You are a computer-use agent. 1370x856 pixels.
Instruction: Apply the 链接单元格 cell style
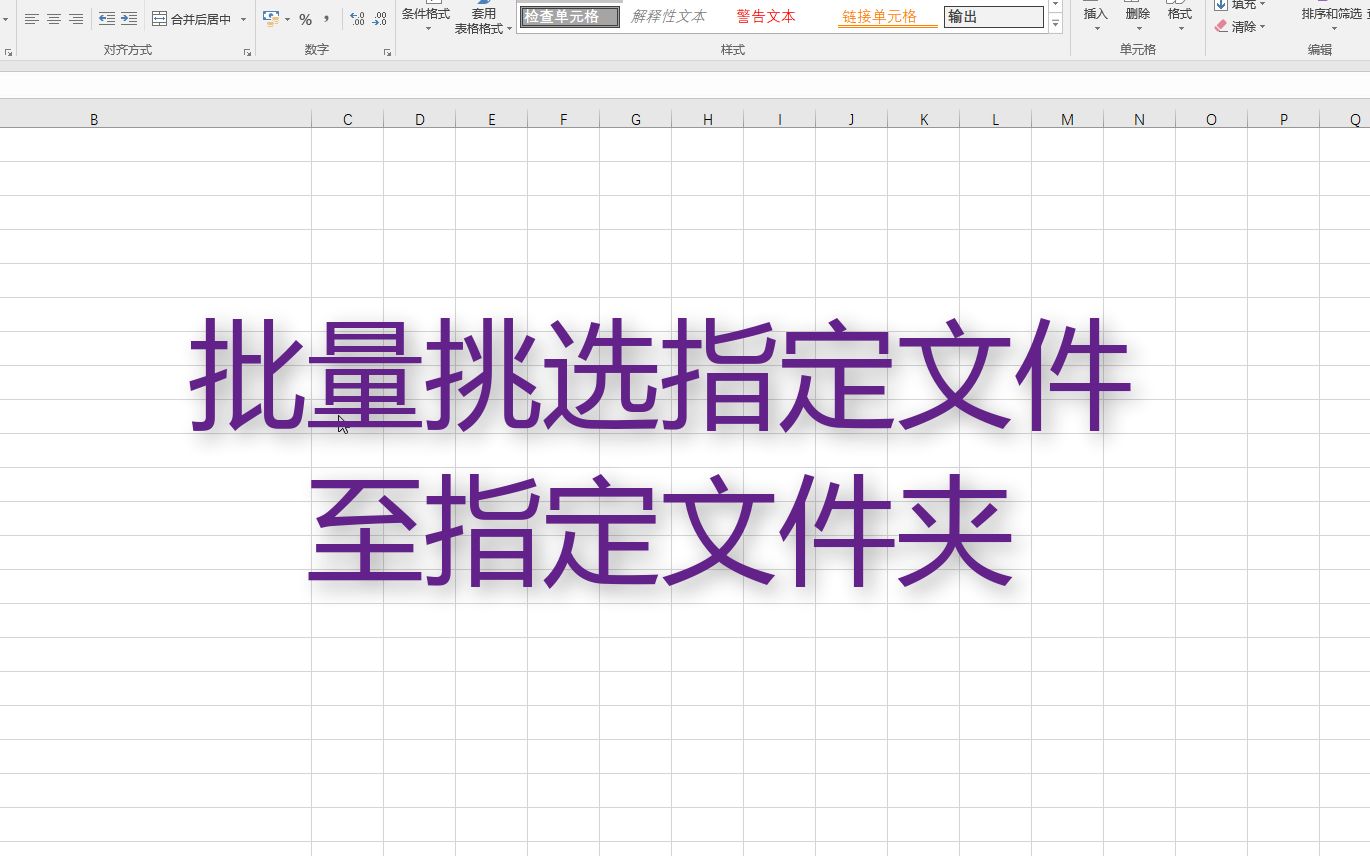tap(888, 17)
